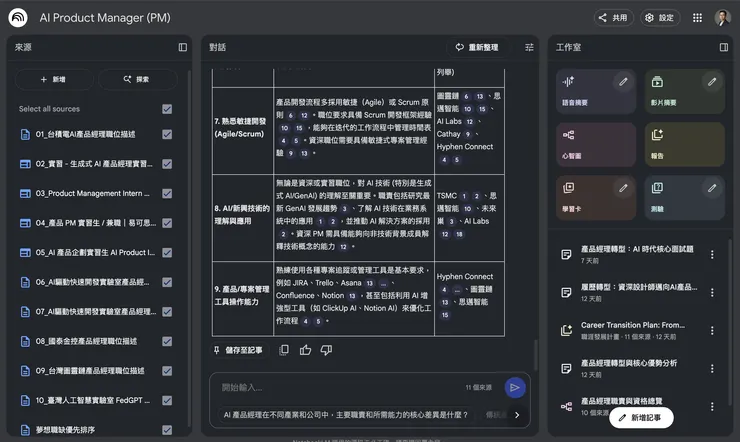740x442 pixels.
Task: Show next suggested question arrow
Action: pos(517,415)
